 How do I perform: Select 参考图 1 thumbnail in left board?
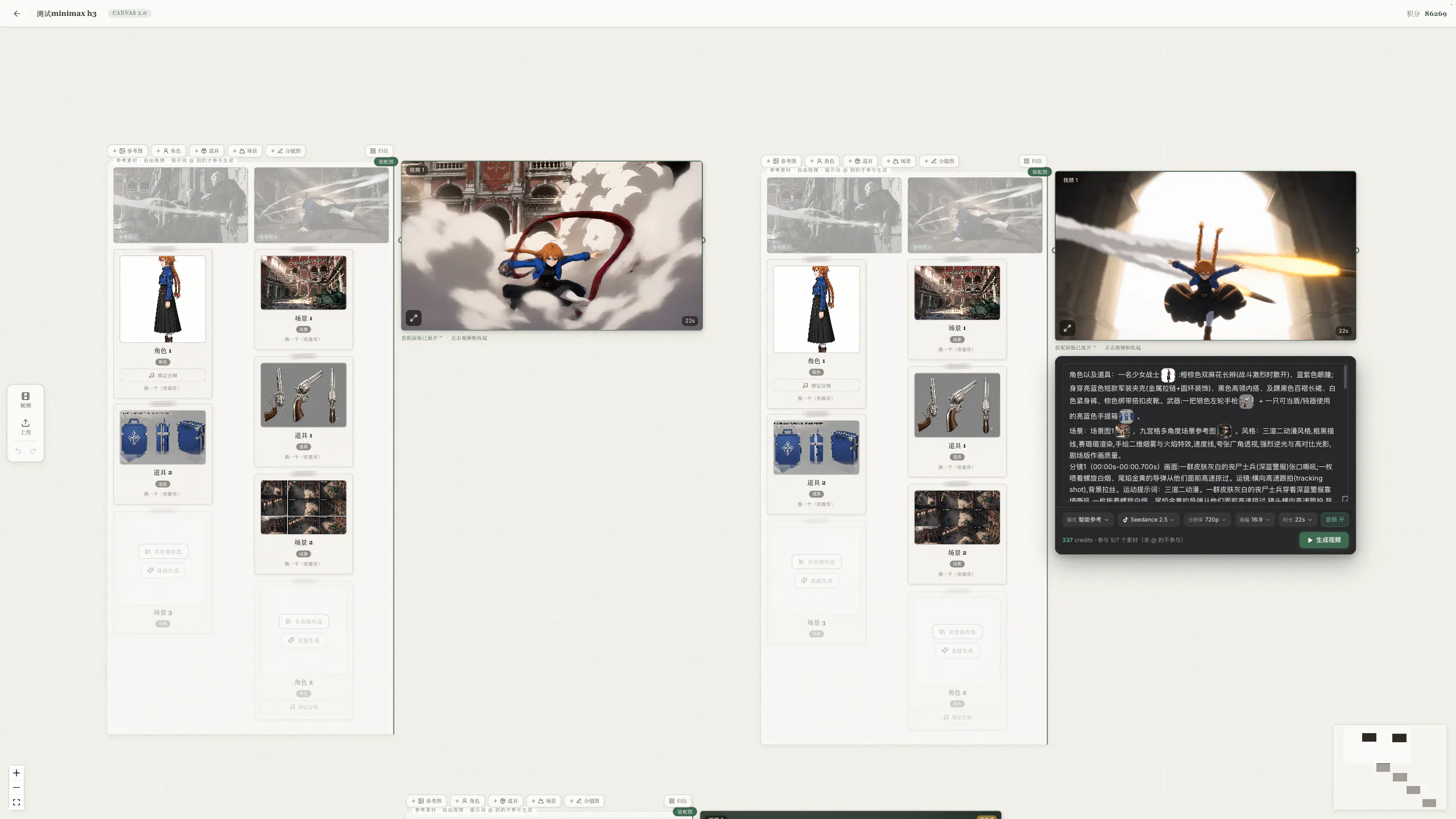pos(180,205)
